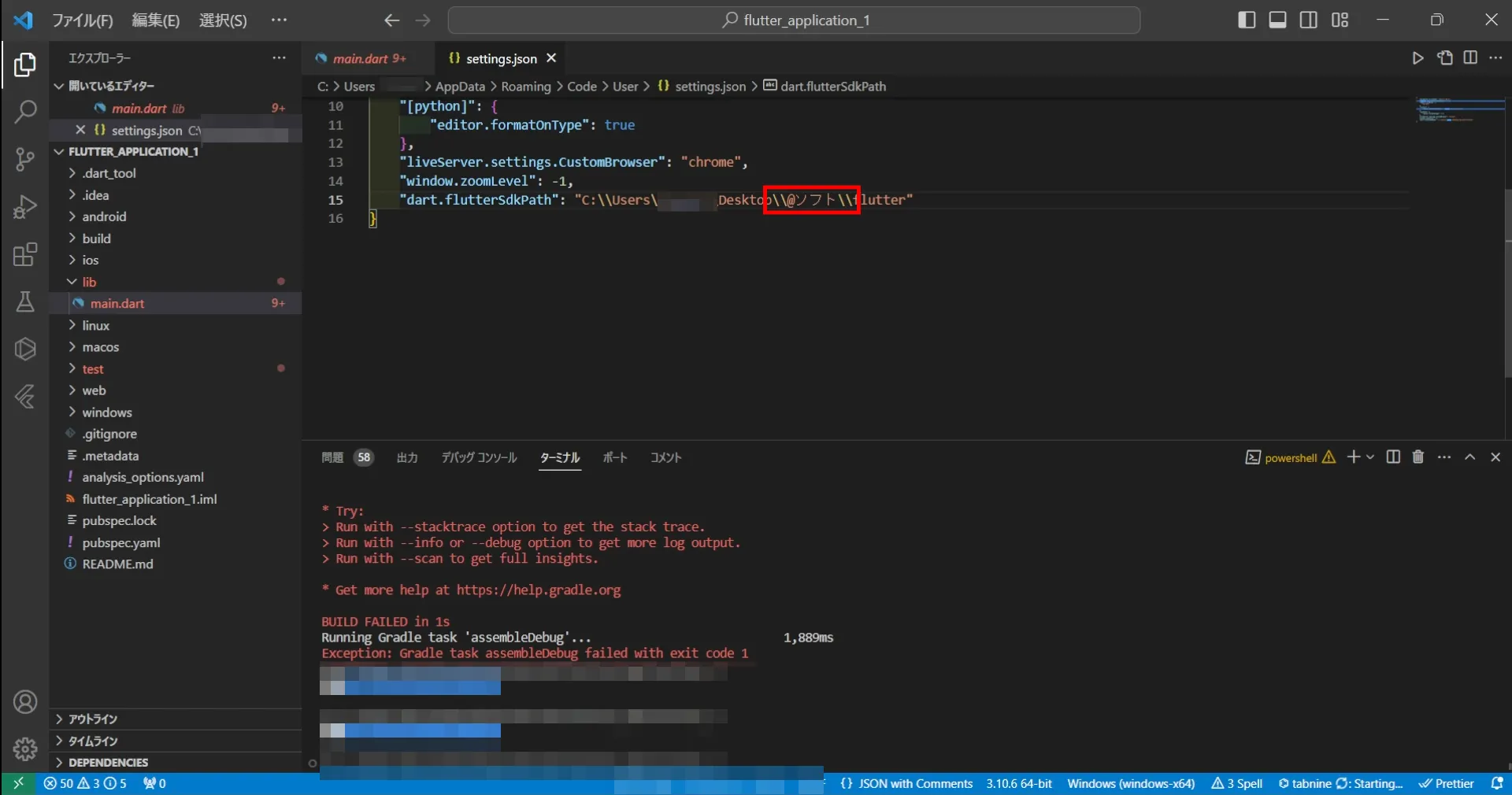Click the powershell terminal label
1512x795 pixels.
coord(1291,458)
